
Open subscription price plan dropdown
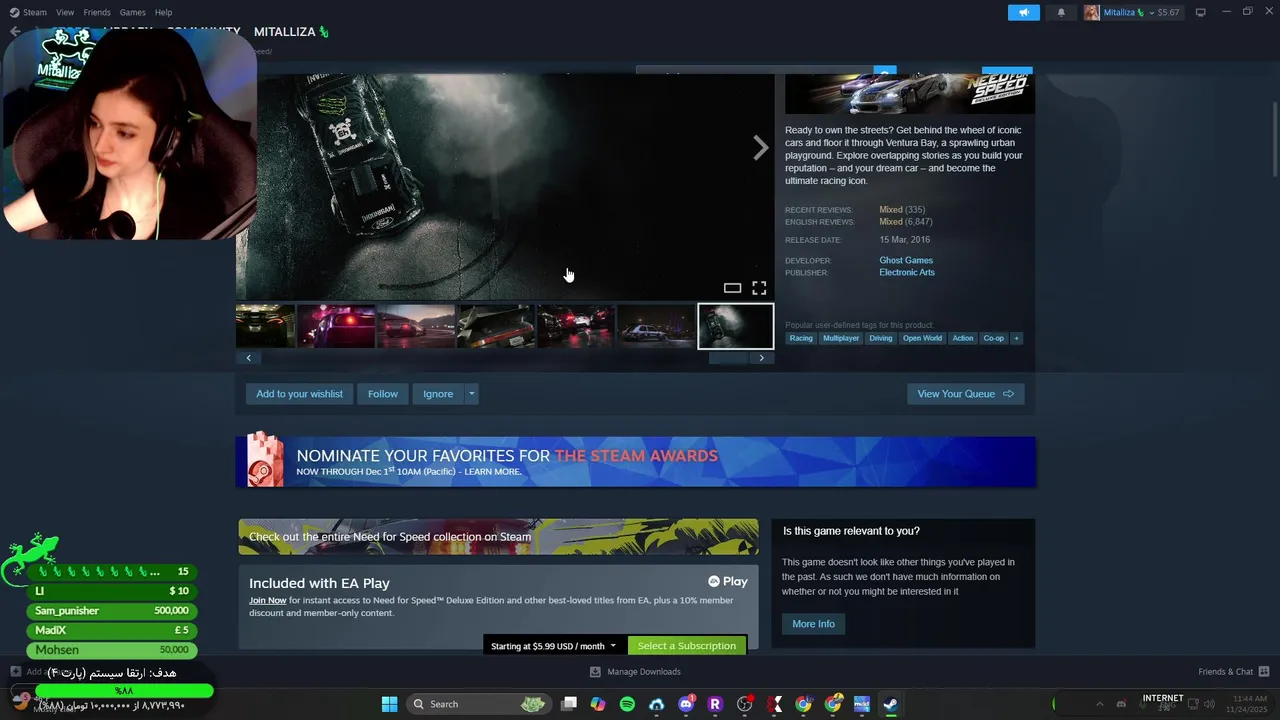tap(553, 646)
